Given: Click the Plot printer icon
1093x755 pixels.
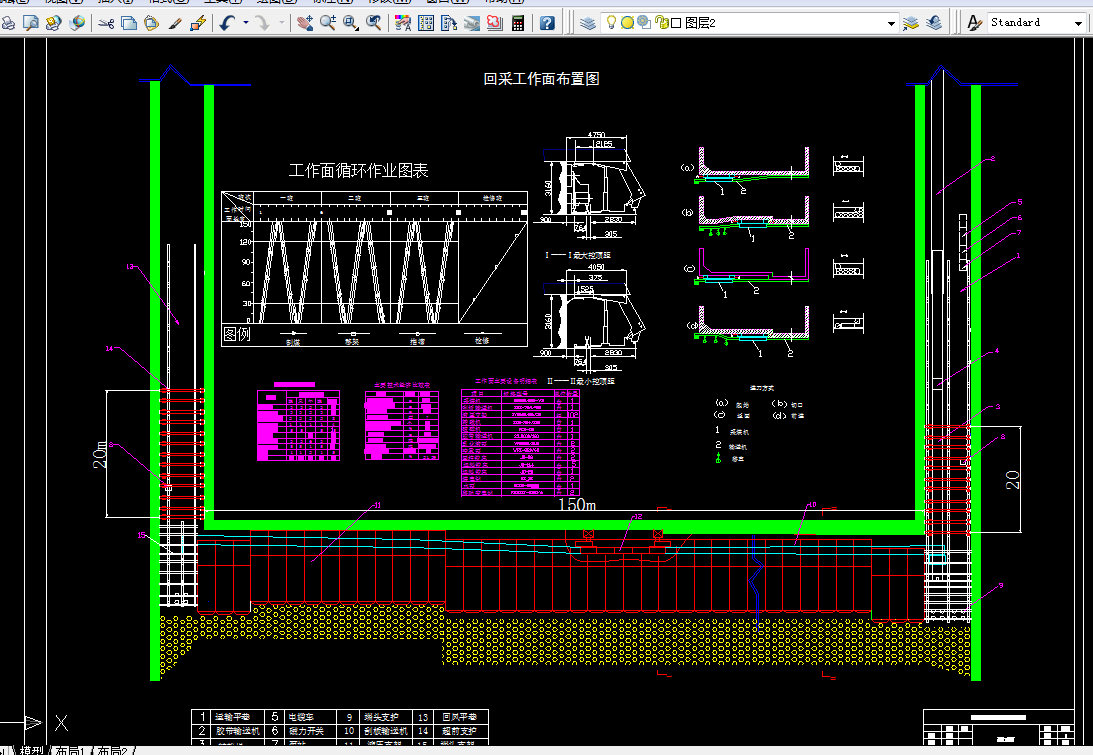Looking at the screenshot, I should click(x=8, y=23).
